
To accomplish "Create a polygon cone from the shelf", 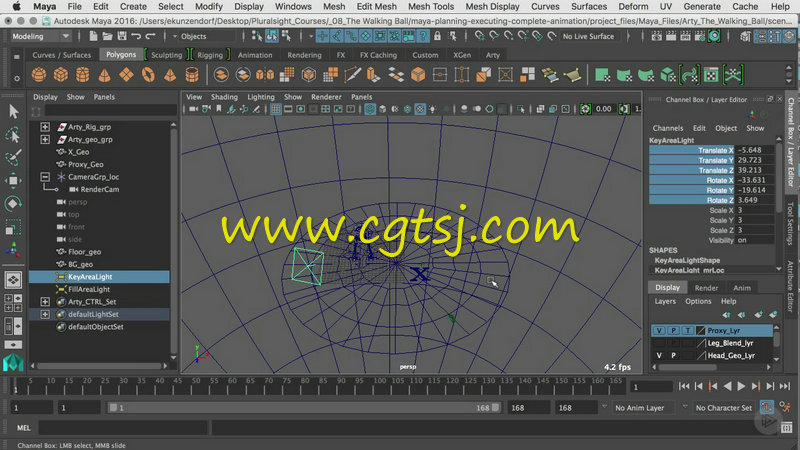I will pos(105,75).
